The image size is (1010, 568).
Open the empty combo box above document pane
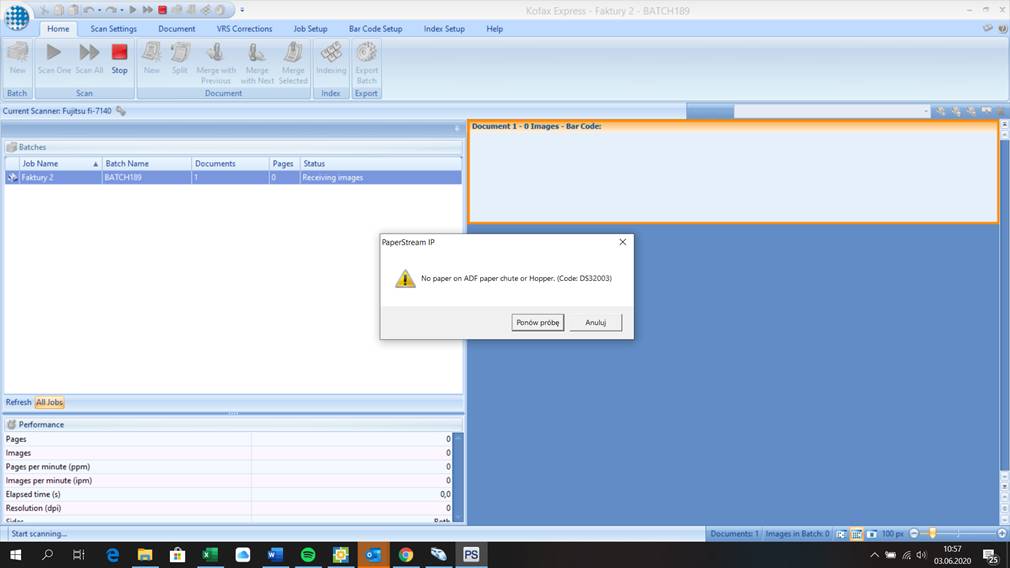pos(832,111)
